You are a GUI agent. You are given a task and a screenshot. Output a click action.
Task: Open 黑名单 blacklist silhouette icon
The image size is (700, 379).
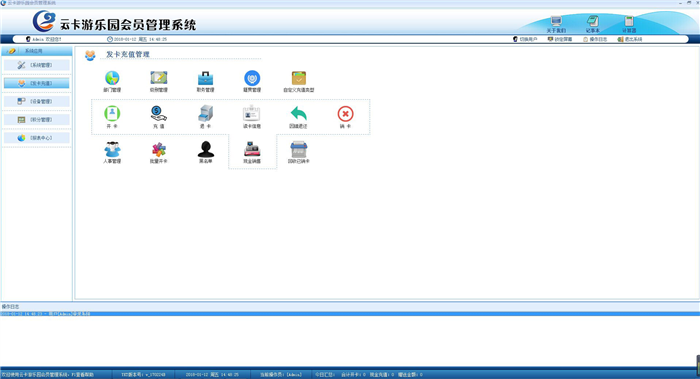(x=205, y=149)
